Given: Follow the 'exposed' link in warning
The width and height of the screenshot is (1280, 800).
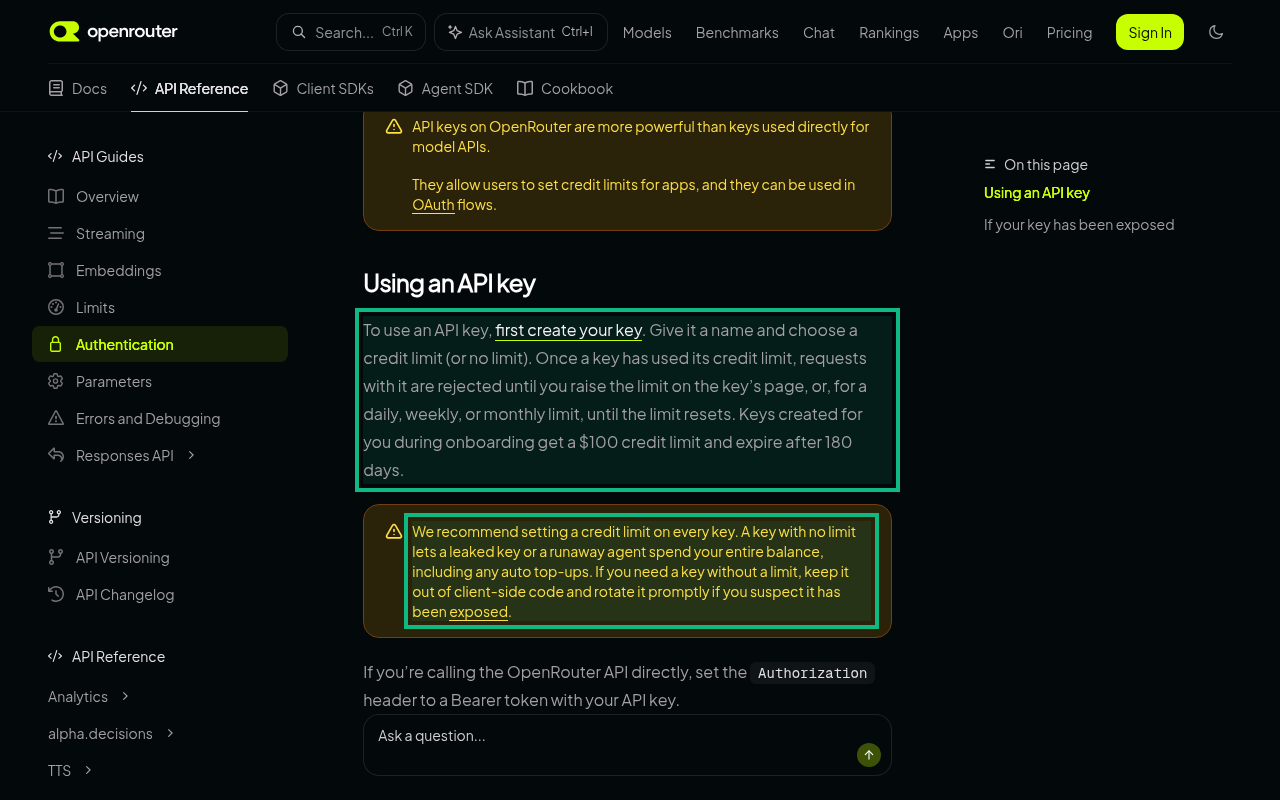Looking at the screenshot, I should pos(479,612).
